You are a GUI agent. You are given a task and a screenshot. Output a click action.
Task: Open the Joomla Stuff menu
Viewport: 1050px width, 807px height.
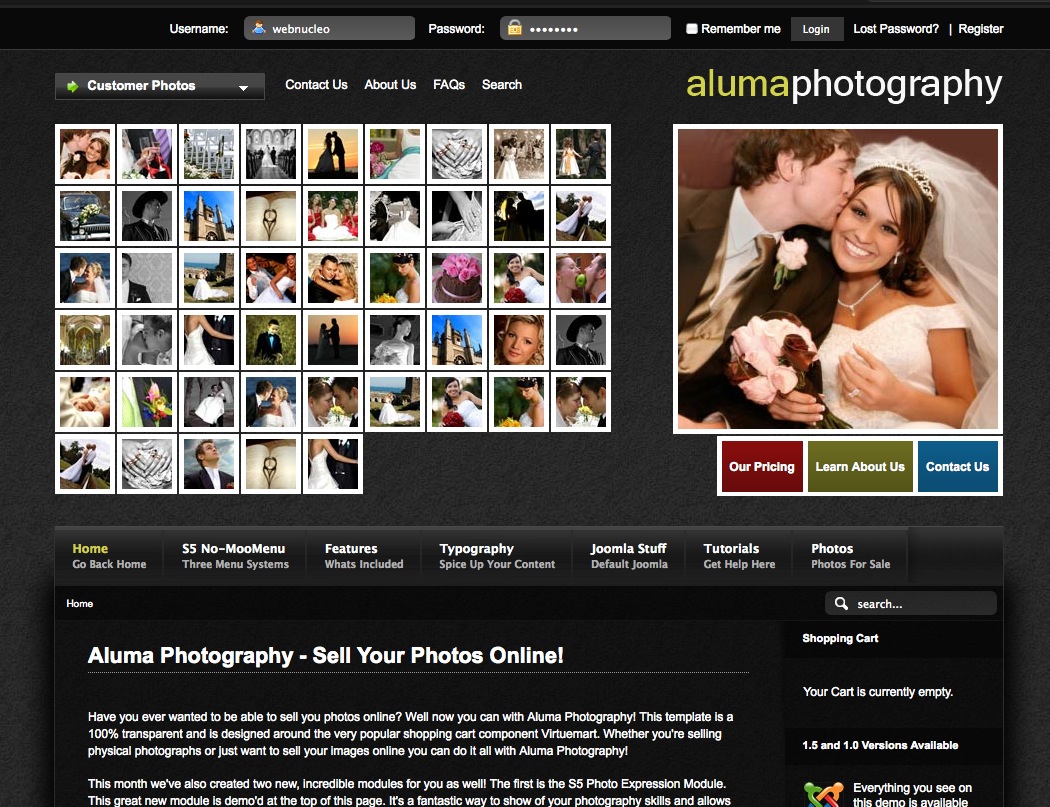[629, 555]
